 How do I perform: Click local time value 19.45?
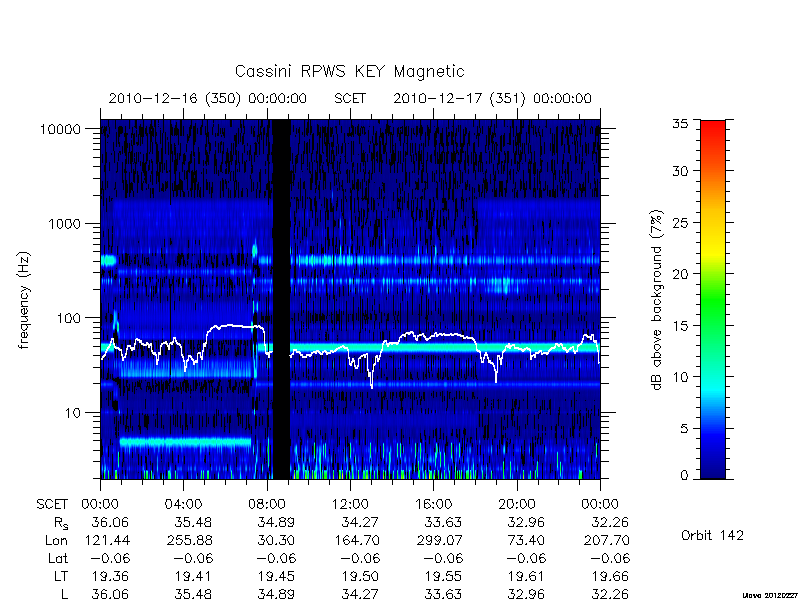tap(277, 577)
